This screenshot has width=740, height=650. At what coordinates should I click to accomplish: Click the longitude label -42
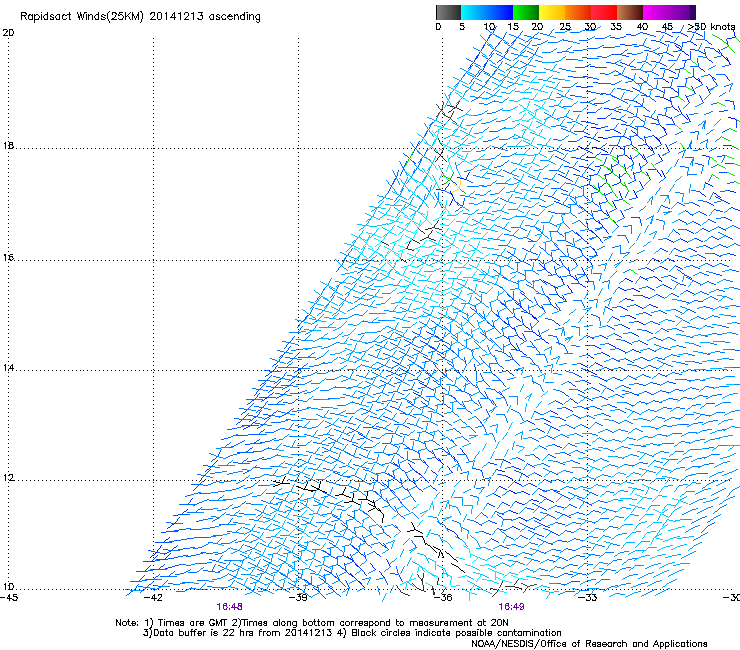153,598
